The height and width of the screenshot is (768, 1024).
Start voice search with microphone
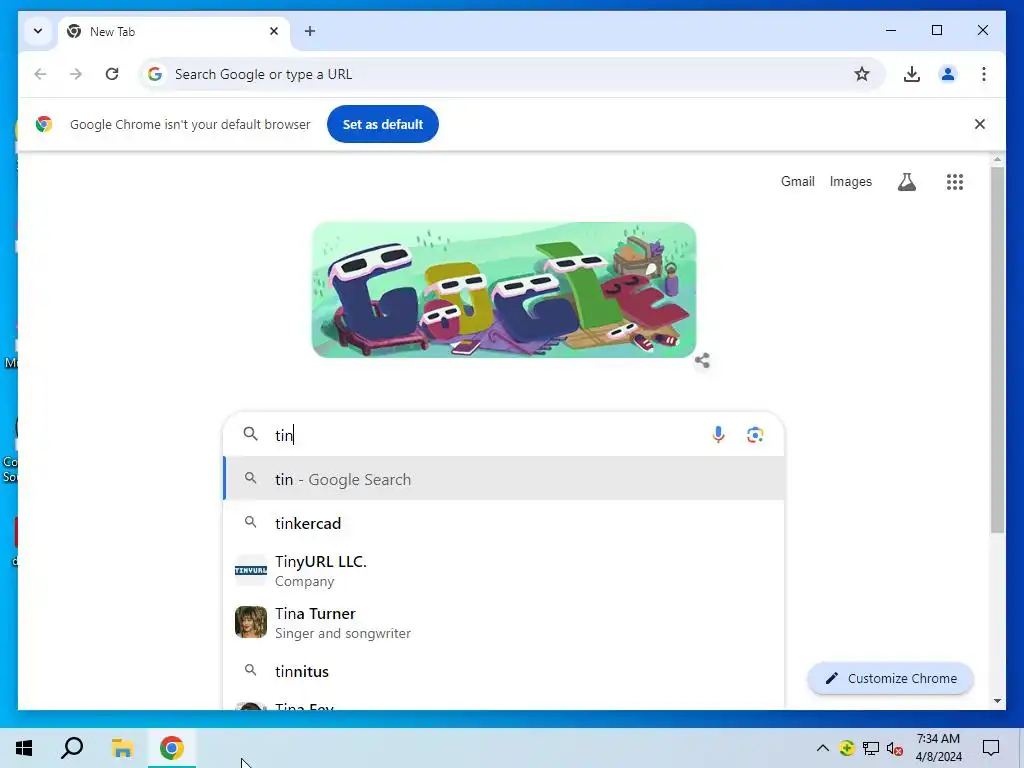718,435
